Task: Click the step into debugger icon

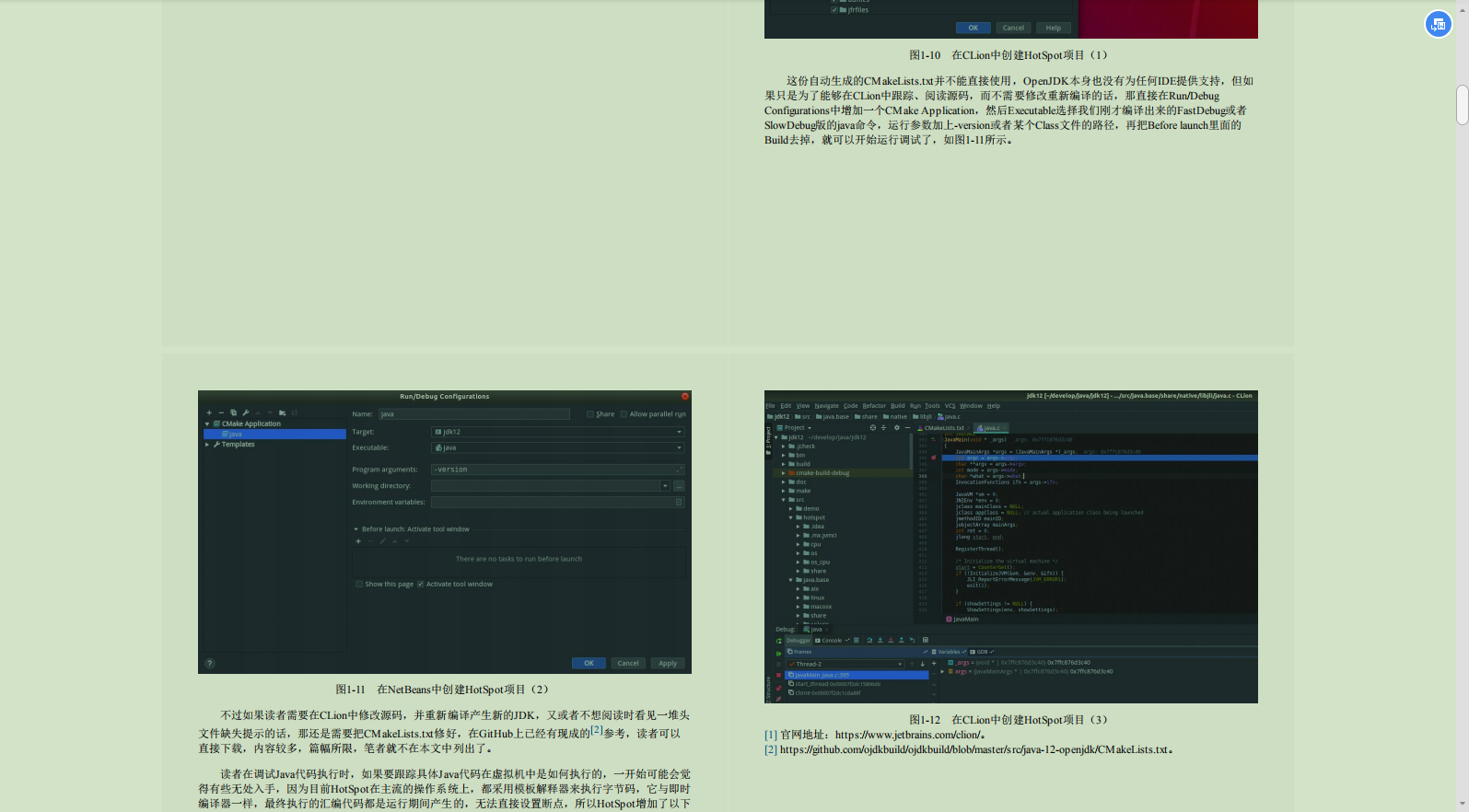Action: [x=880, y=640]
